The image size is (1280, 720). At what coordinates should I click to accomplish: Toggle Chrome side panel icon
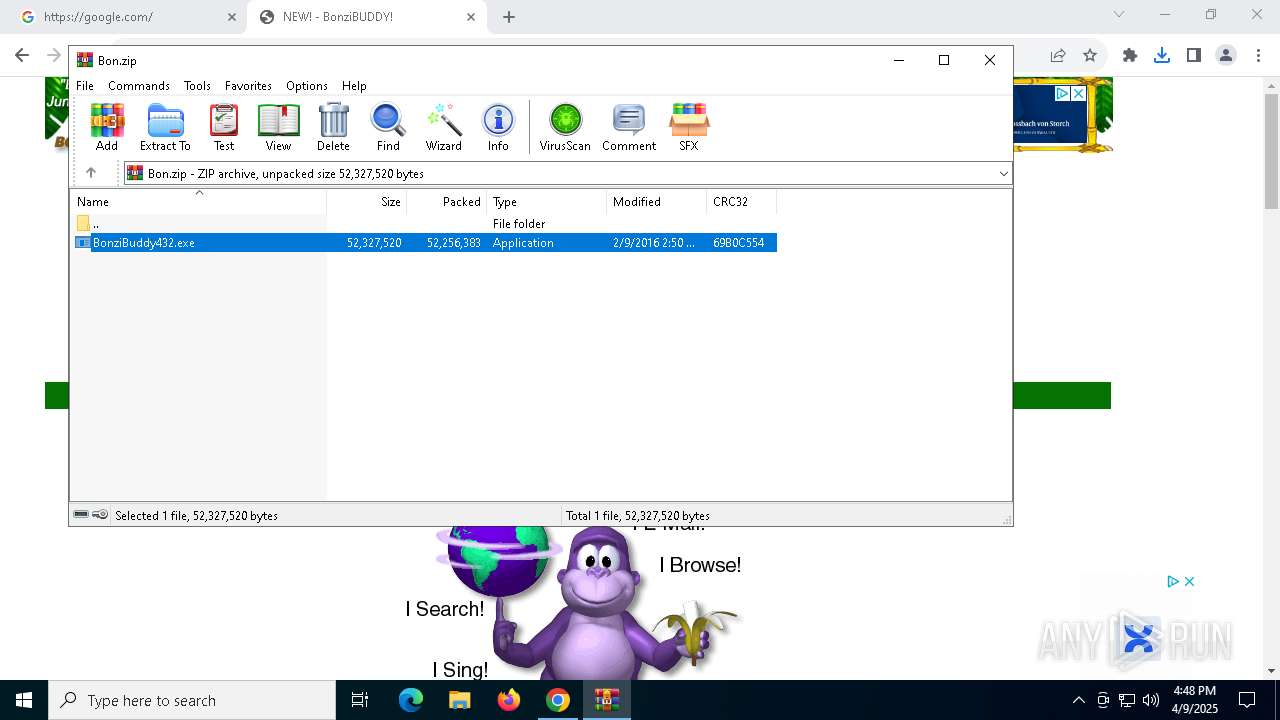click(1194, 55)
